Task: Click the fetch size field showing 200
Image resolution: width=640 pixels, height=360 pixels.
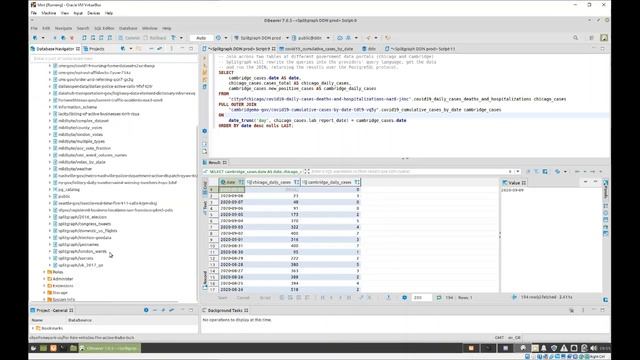Action: pyautogui.click(x=421, y=298)
